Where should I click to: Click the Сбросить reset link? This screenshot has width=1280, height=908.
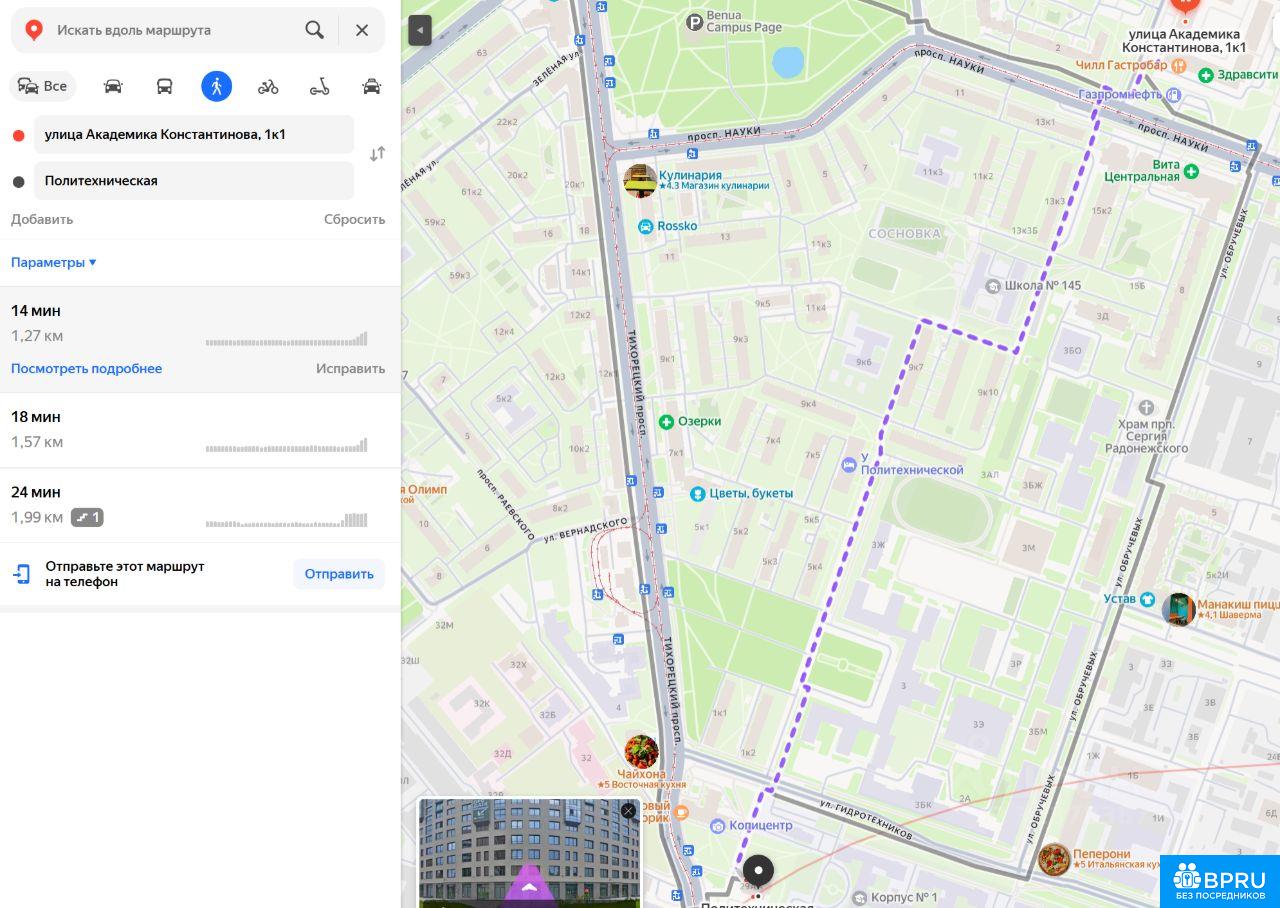pyautogui.click(x=354, y=219)
